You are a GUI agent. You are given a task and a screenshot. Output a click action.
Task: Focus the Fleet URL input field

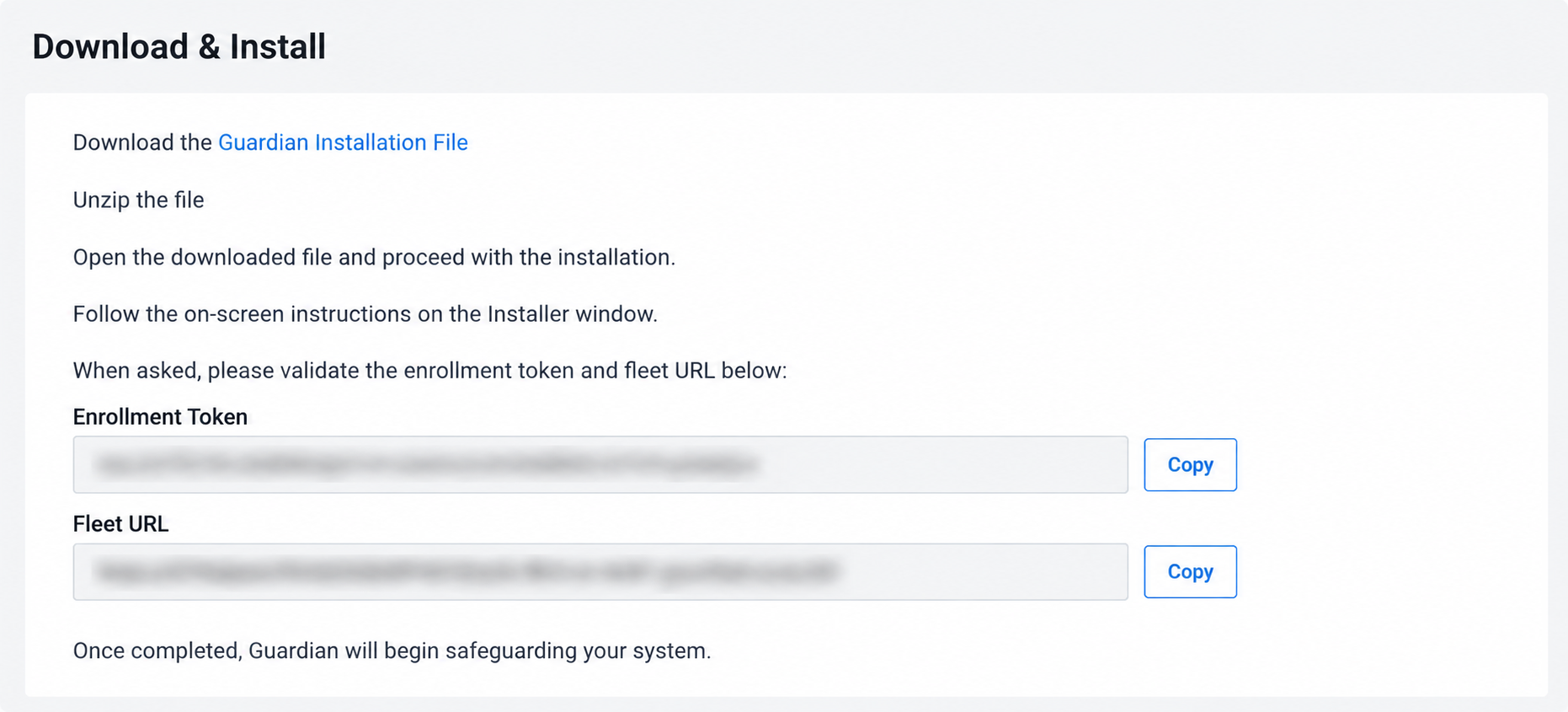(x=600, y=571)
